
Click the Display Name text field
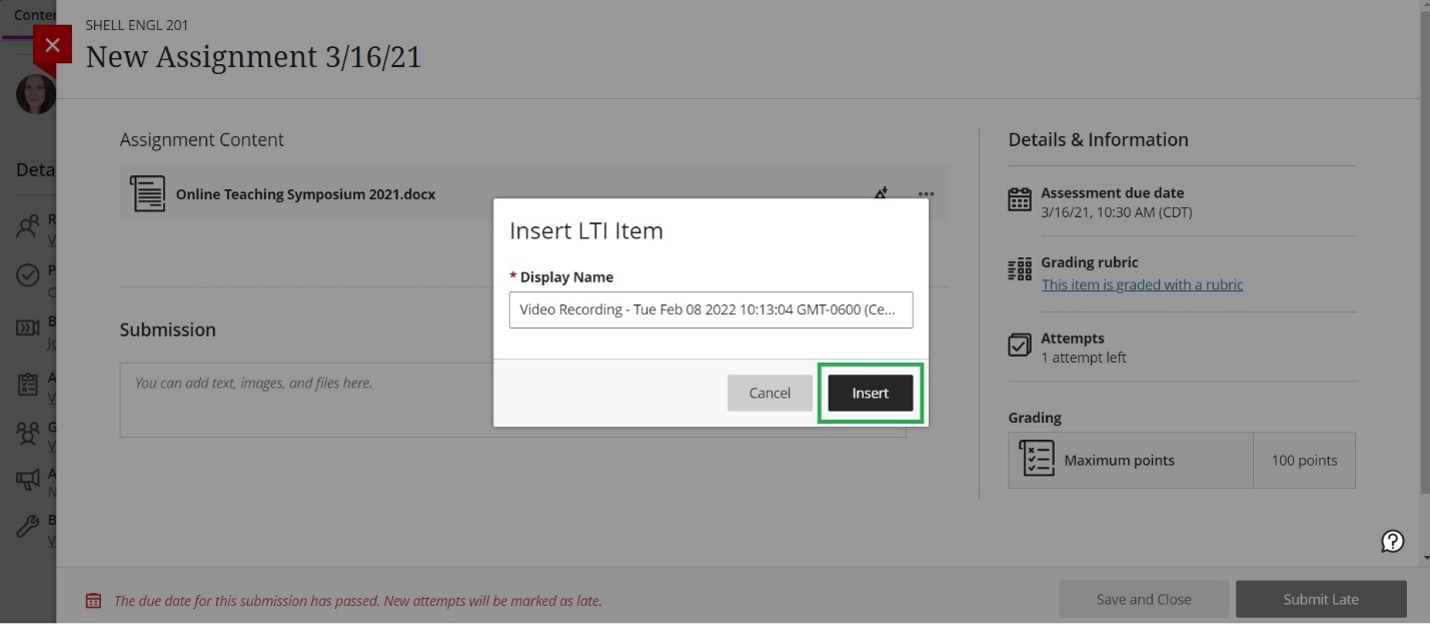[710, 310]
